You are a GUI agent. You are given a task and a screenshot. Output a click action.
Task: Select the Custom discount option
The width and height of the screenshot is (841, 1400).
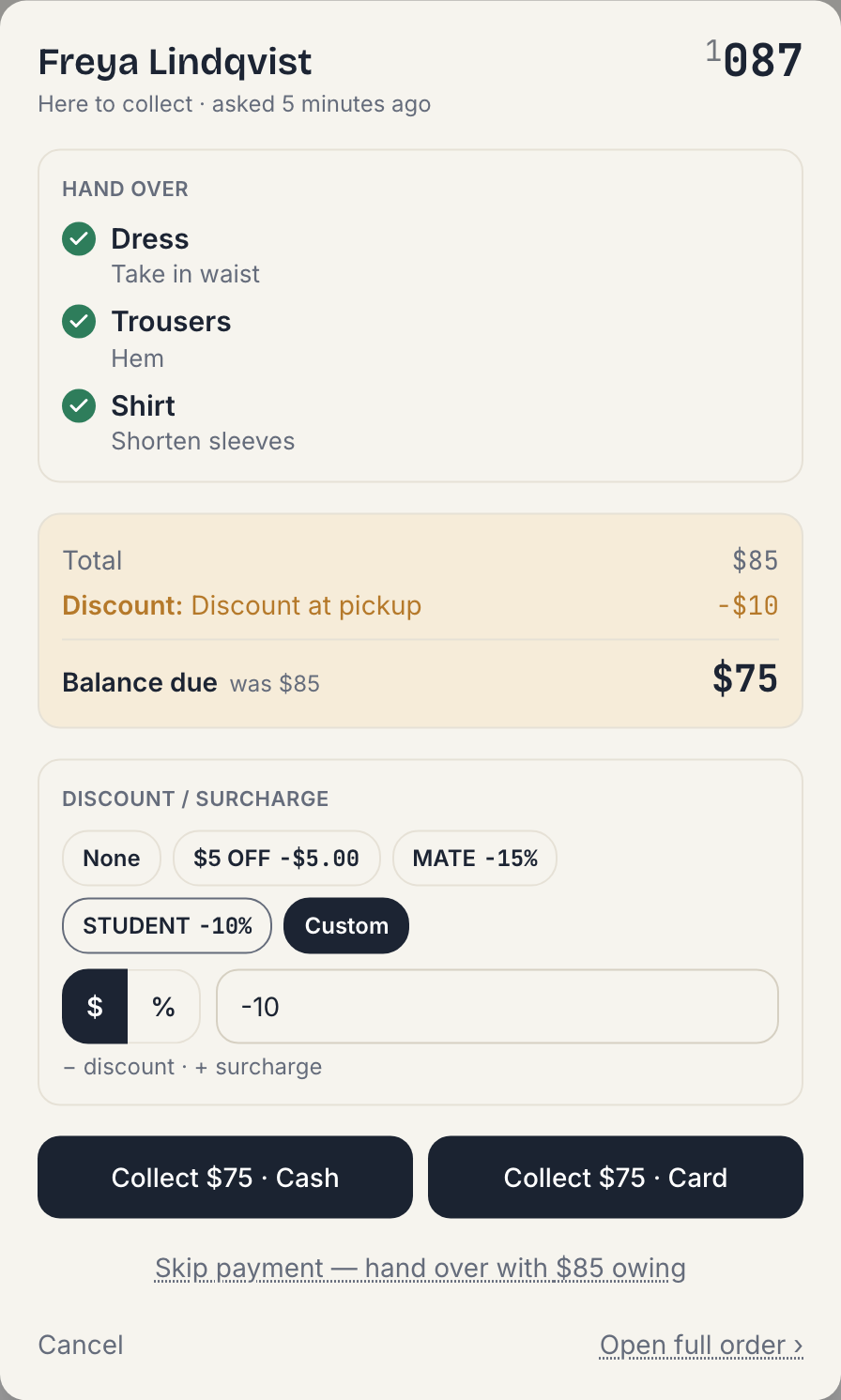tap(346, 926)
